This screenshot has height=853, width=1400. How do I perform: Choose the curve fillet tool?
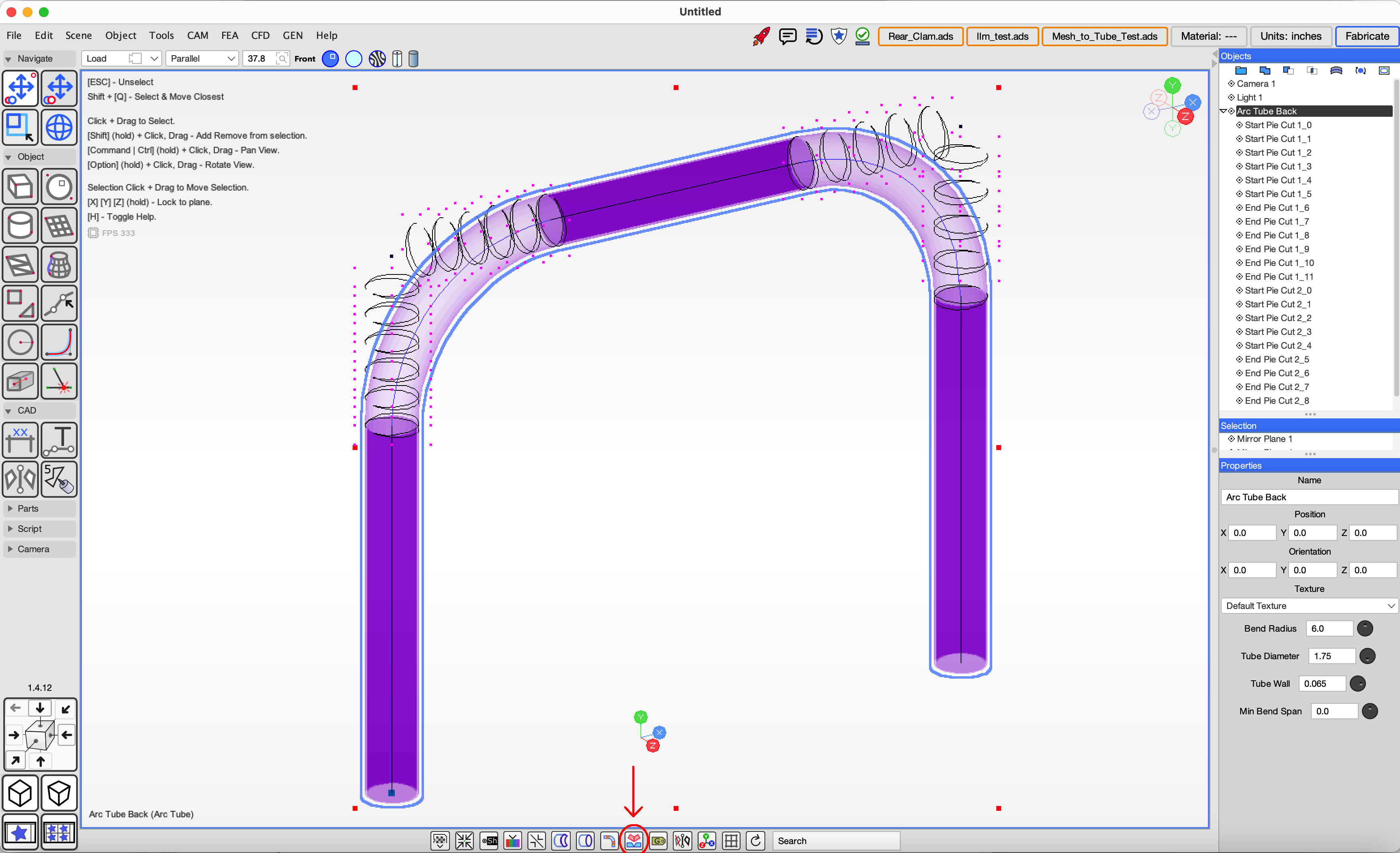(59, 342)
